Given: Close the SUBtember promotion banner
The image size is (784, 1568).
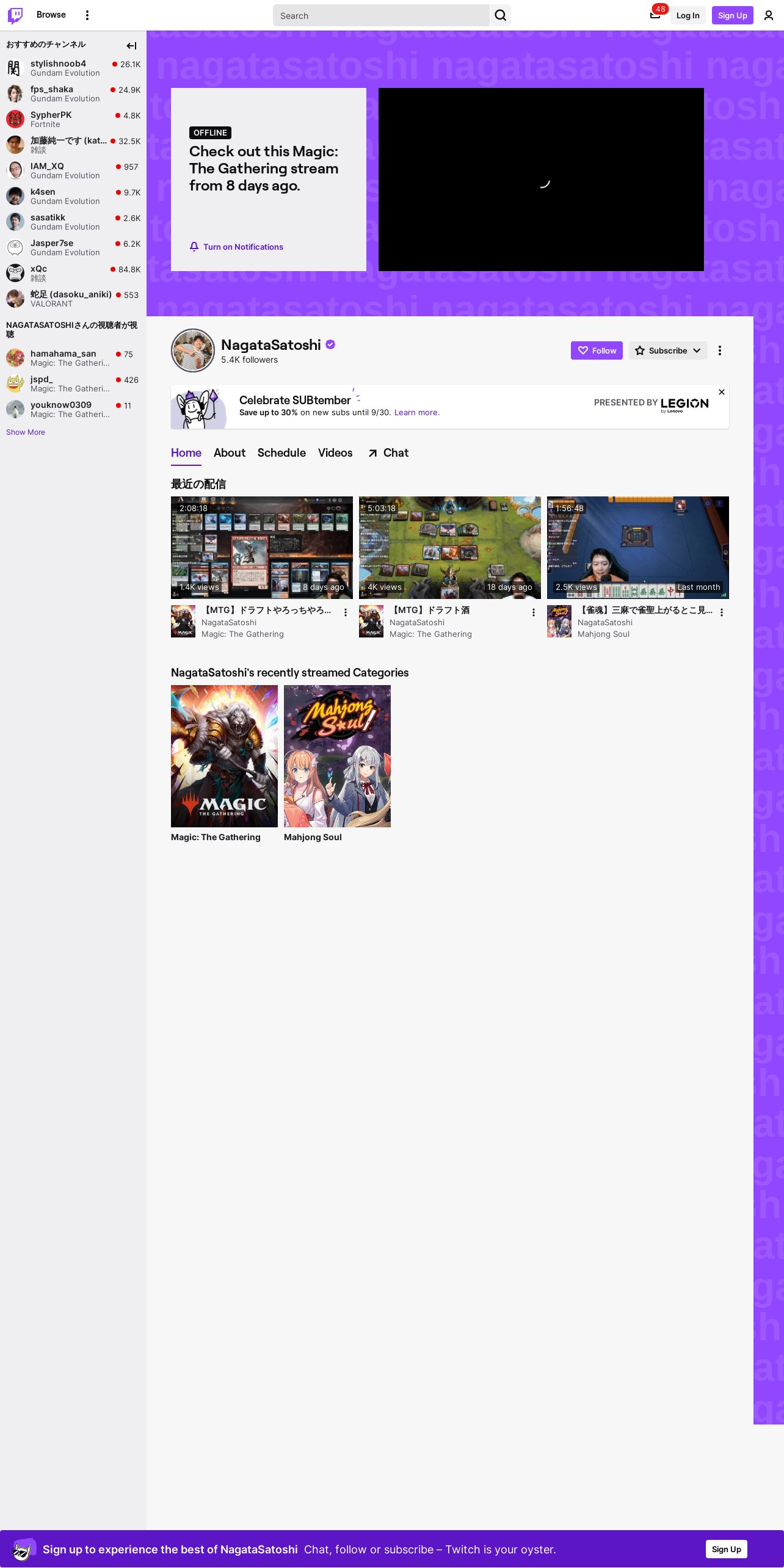Looking at the screenshot, I should 722,392.
